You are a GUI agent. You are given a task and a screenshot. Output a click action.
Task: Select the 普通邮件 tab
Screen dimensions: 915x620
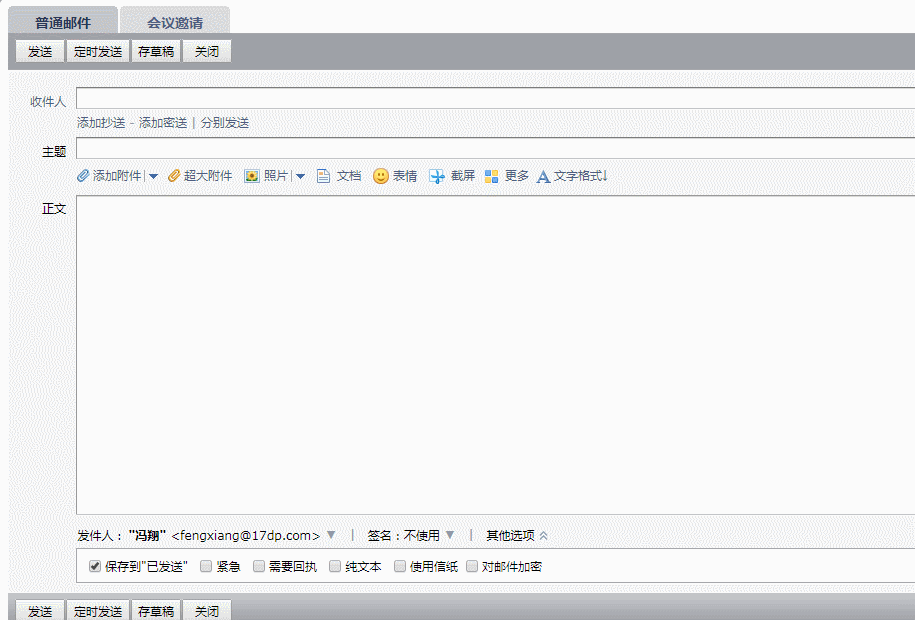(63, 22)
